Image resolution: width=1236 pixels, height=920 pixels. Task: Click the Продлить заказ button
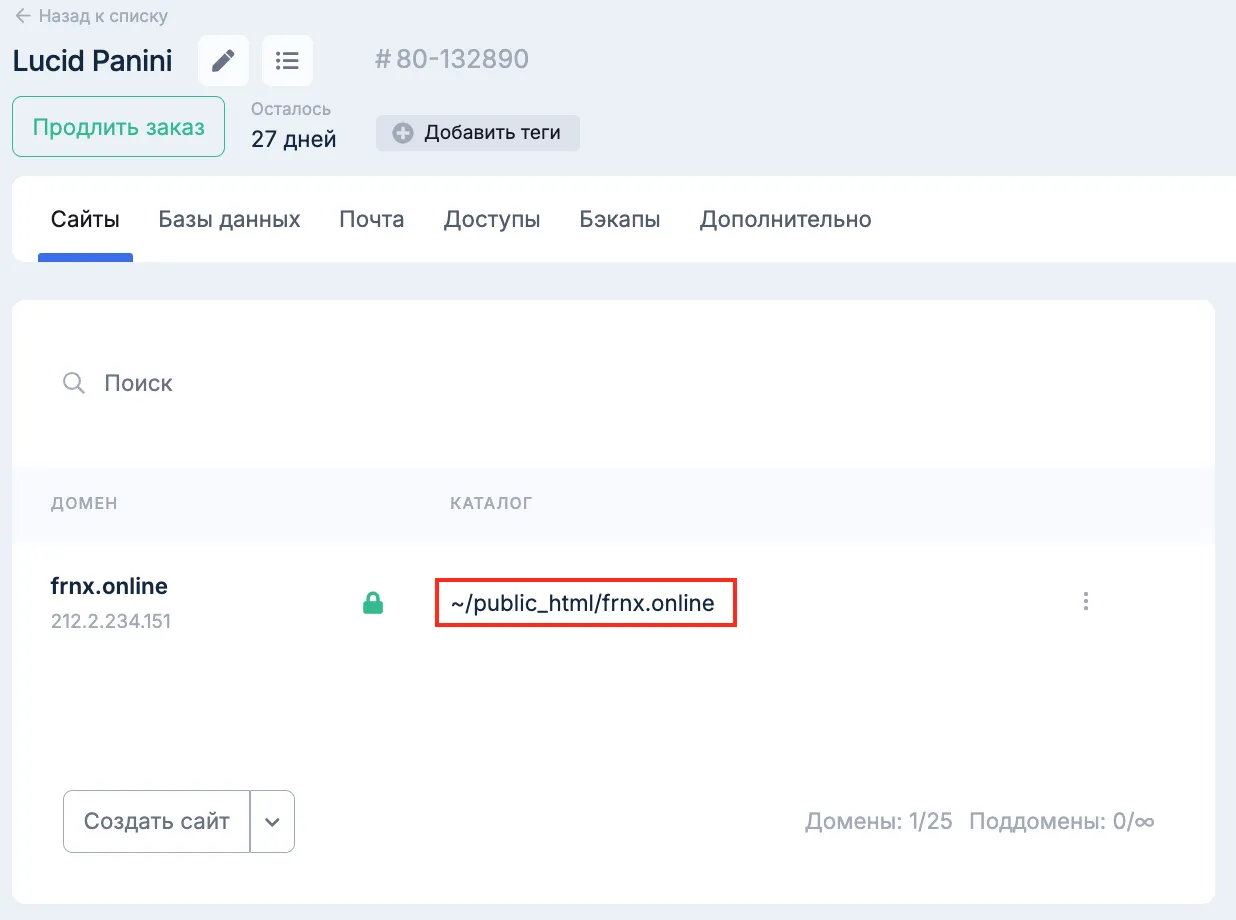[x=118, y=127]
